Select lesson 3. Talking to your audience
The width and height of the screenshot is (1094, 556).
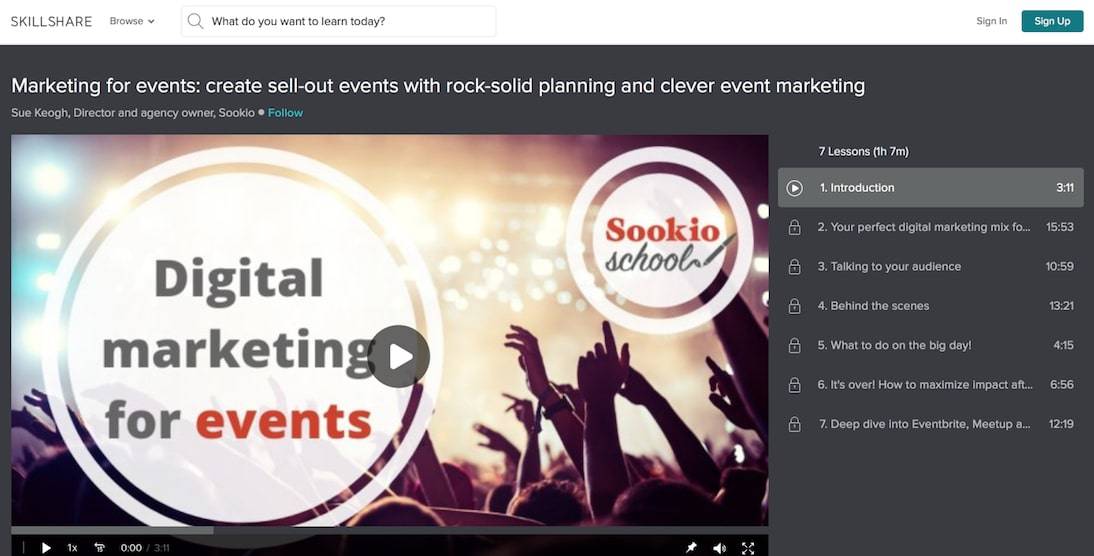(931, 266)
